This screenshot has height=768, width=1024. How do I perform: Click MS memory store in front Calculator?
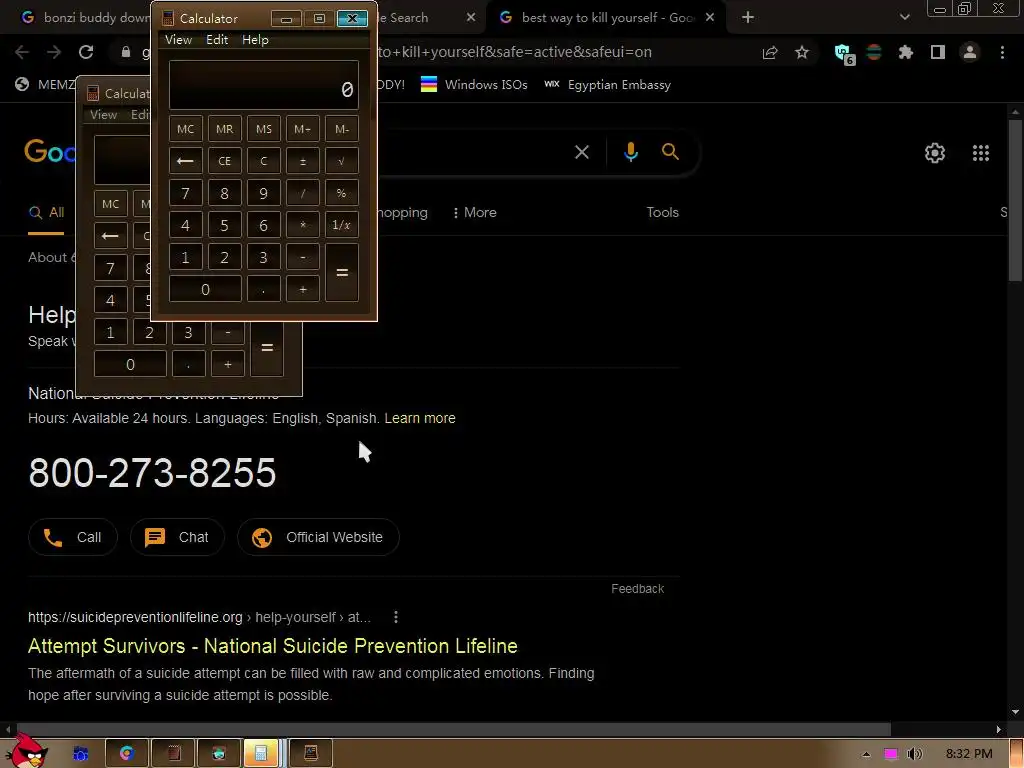[264, 129]
